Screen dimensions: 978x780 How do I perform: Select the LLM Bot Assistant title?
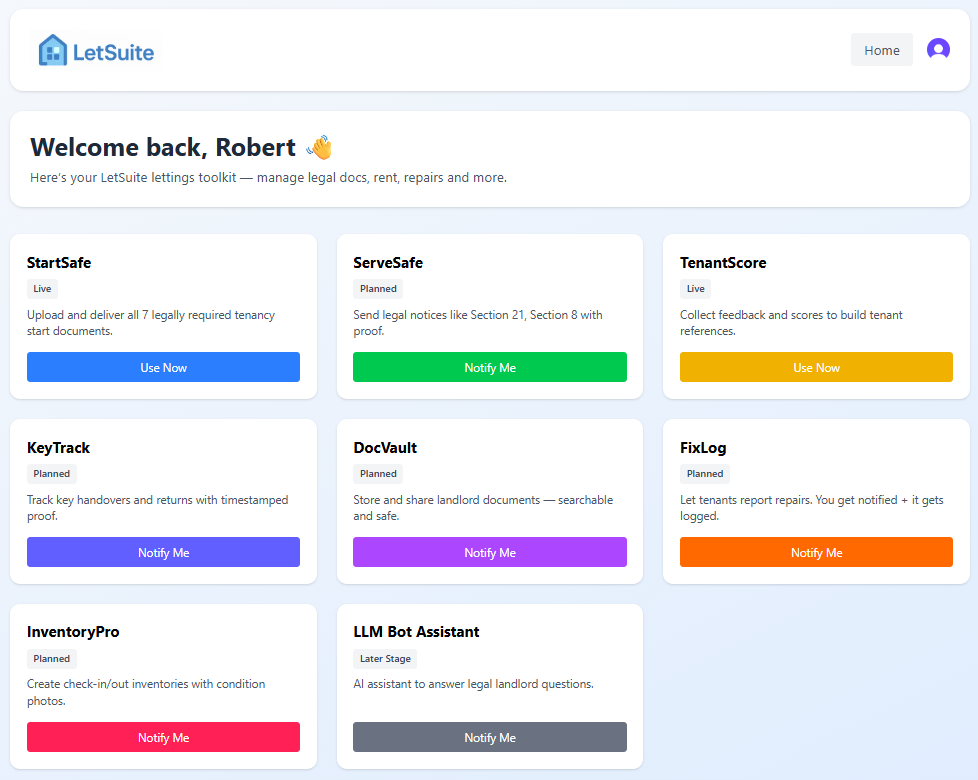416,632
